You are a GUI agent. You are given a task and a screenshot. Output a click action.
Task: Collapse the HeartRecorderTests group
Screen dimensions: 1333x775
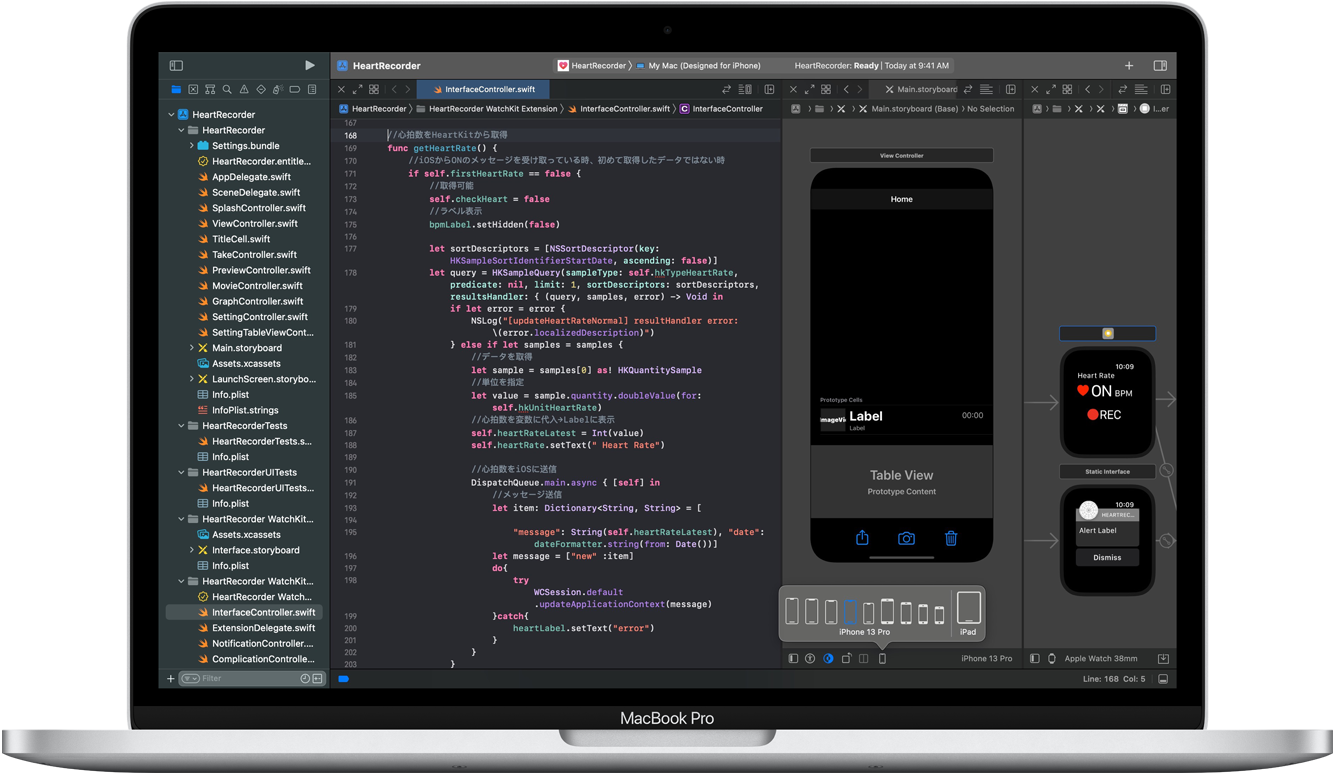tap(182, 426)
